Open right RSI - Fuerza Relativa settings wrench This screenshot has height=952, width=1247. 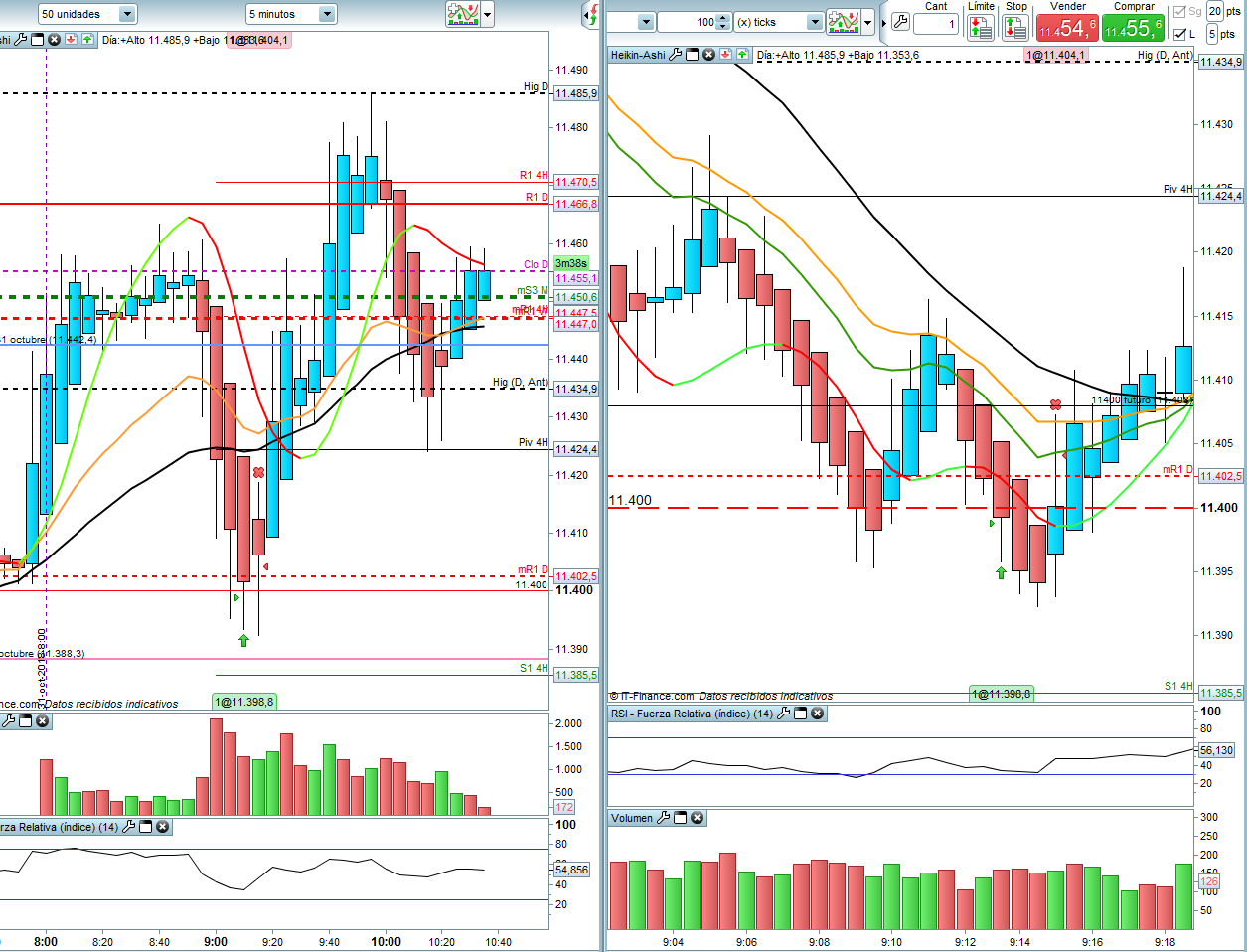(783, 714)
